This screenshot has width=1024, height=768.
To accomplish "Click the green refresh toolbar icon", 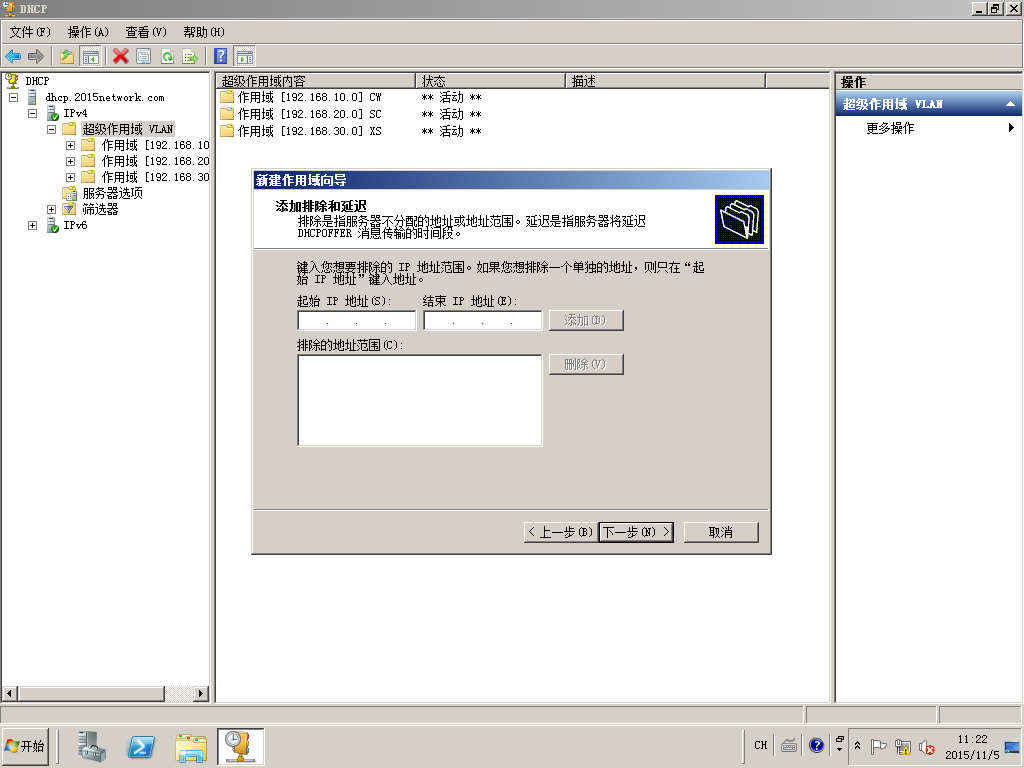I will click(x=167, y=57).
